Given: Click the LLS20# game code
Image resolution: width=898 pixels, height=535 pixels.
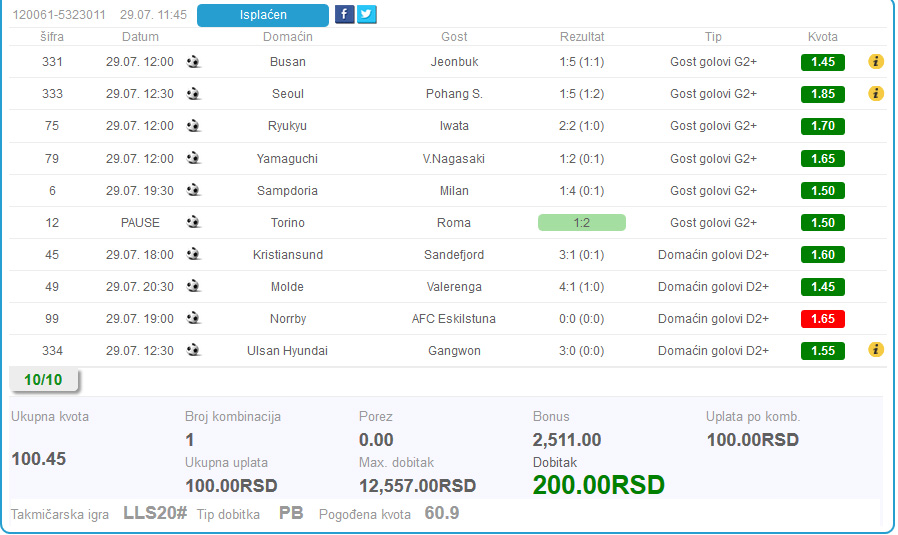Looking at the screenshot, I should [155, 513].
